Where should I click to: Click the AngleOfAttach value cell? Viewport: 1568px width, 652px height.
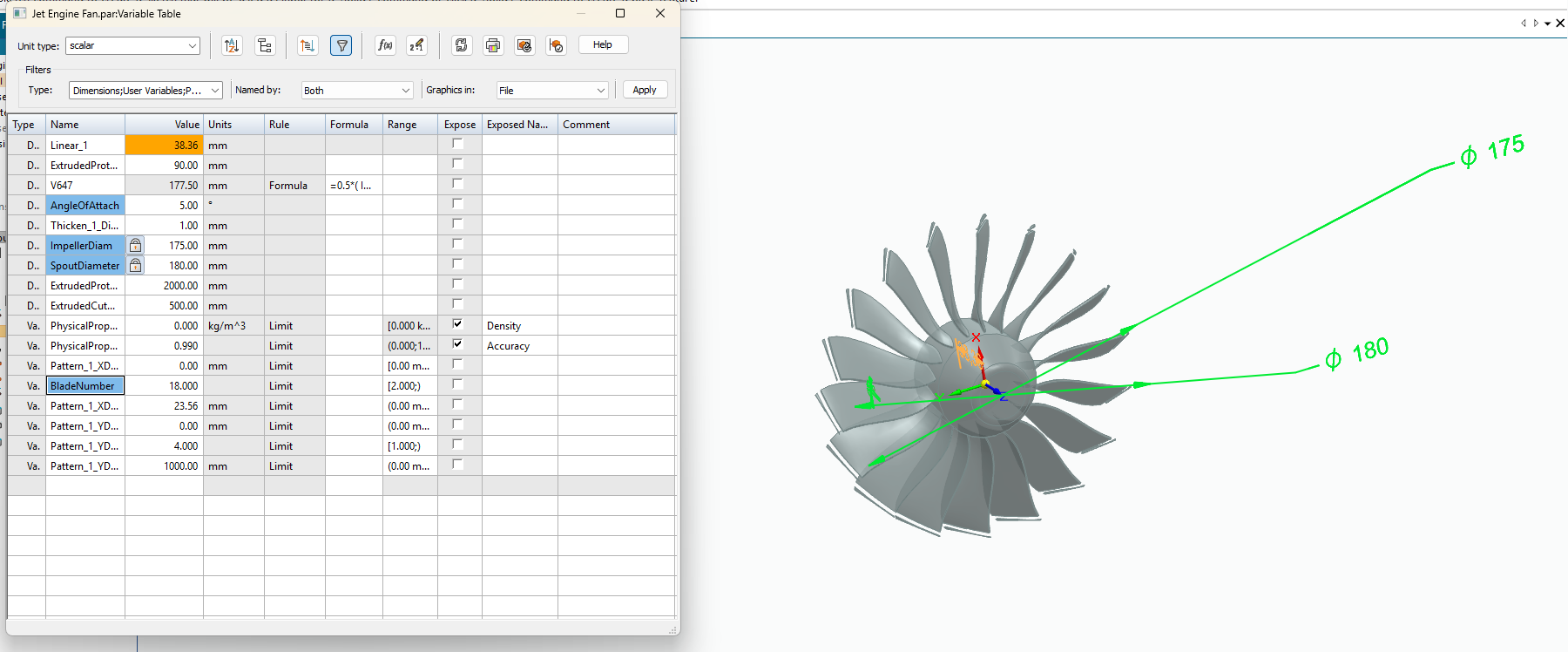coord(165,206)
